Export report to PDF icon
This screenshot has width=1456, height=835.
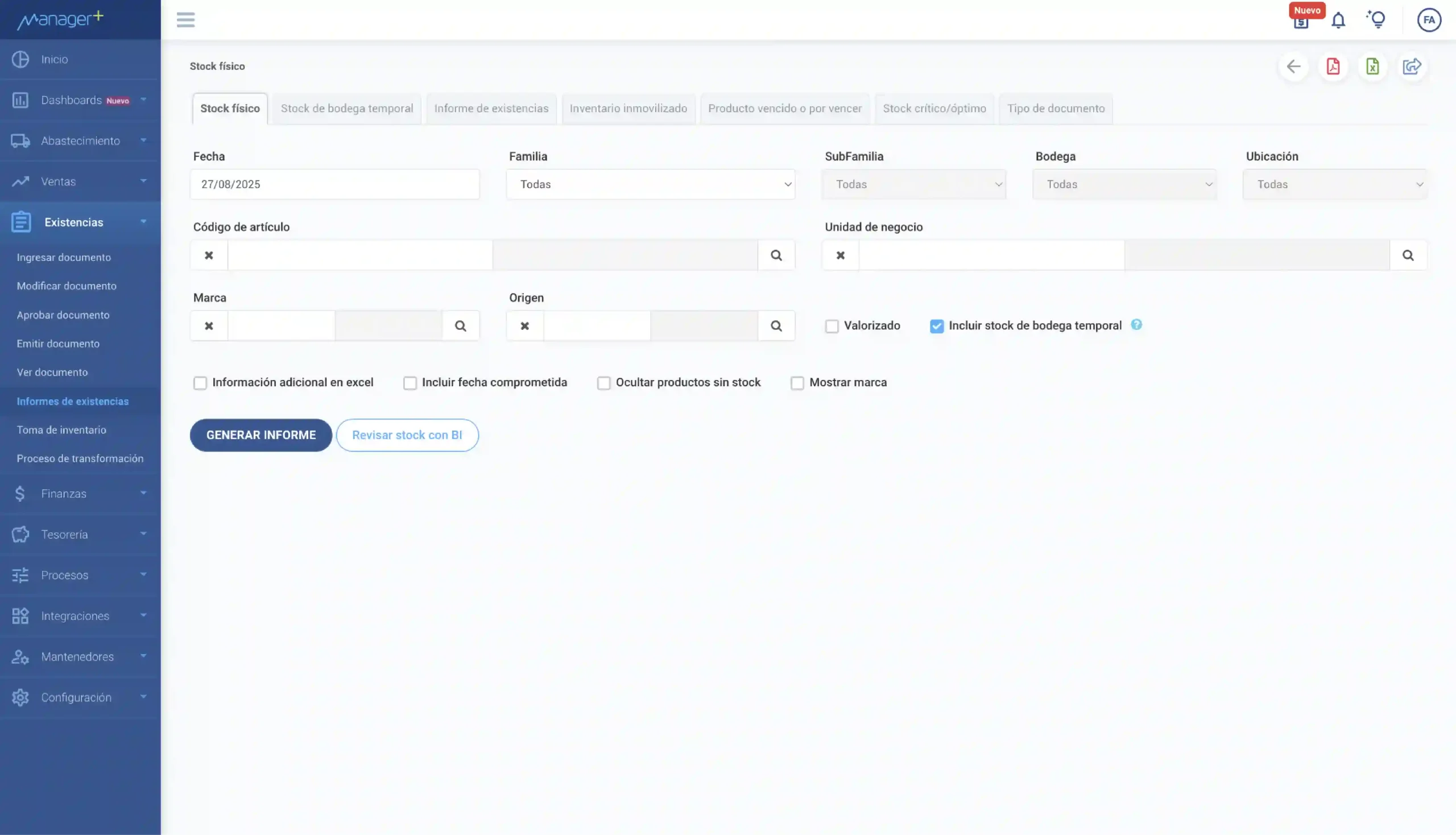click(1333, 67)
